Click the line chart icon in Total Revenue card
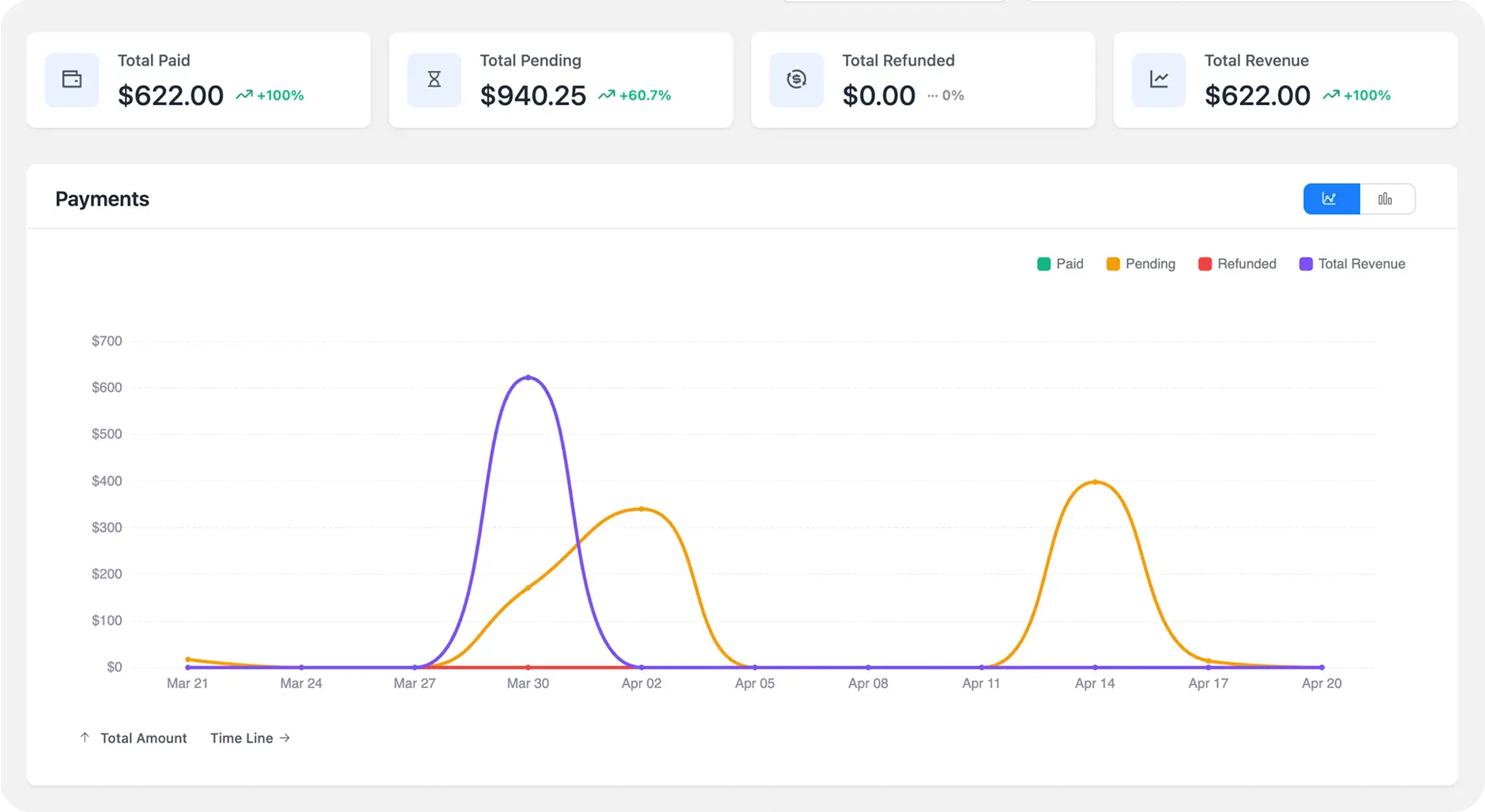 1159,80
